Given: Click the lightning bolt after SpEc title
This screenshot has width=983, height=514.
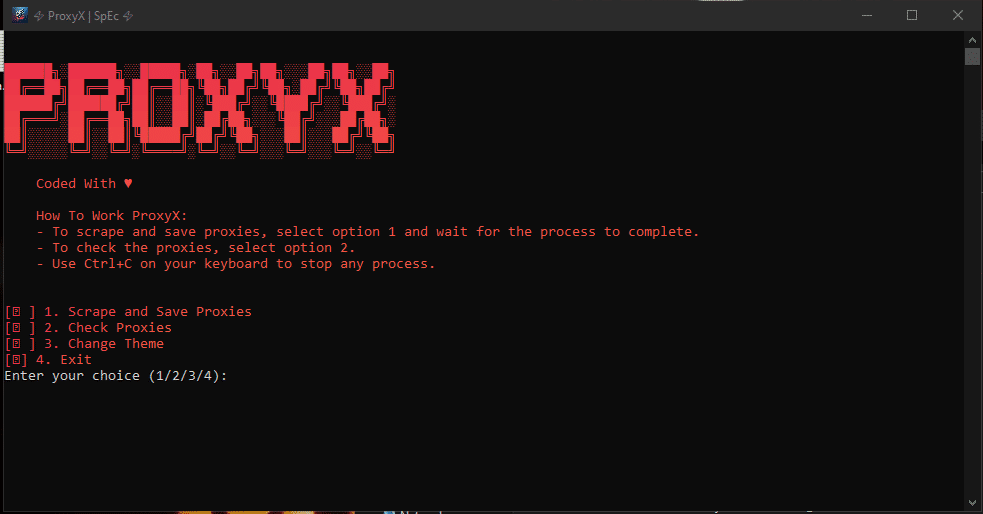Looking at the screenshot, I should [x=128, y=16].
